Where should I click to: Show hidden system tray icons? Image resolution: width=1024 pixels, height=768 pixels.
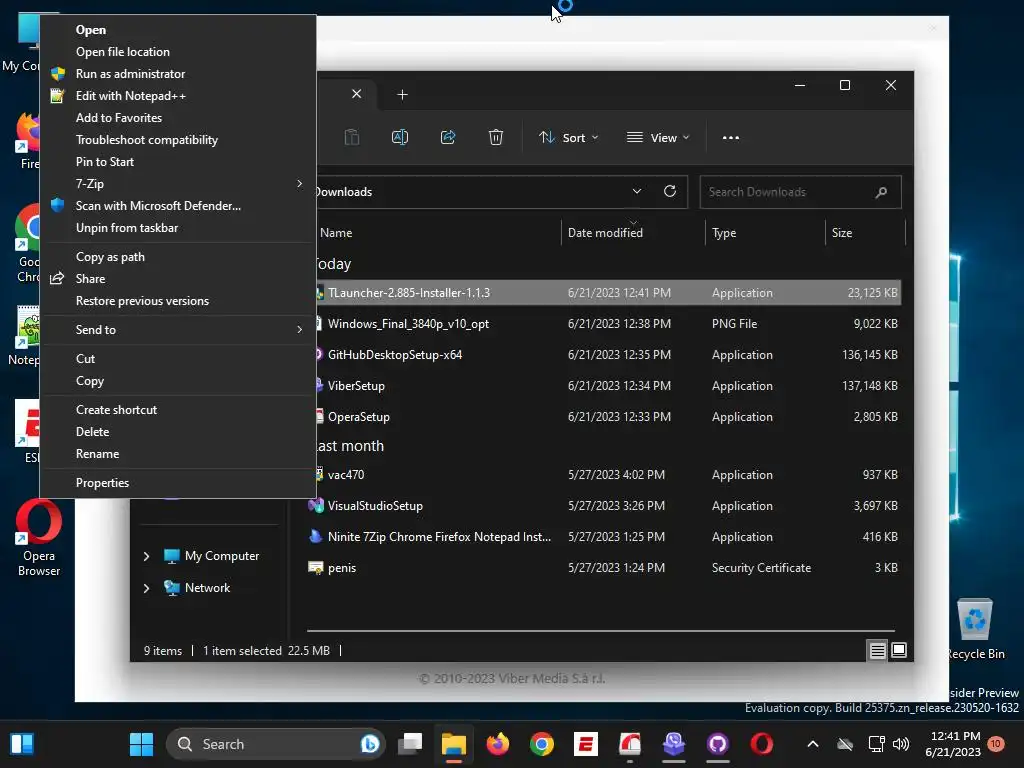(812, 744)
